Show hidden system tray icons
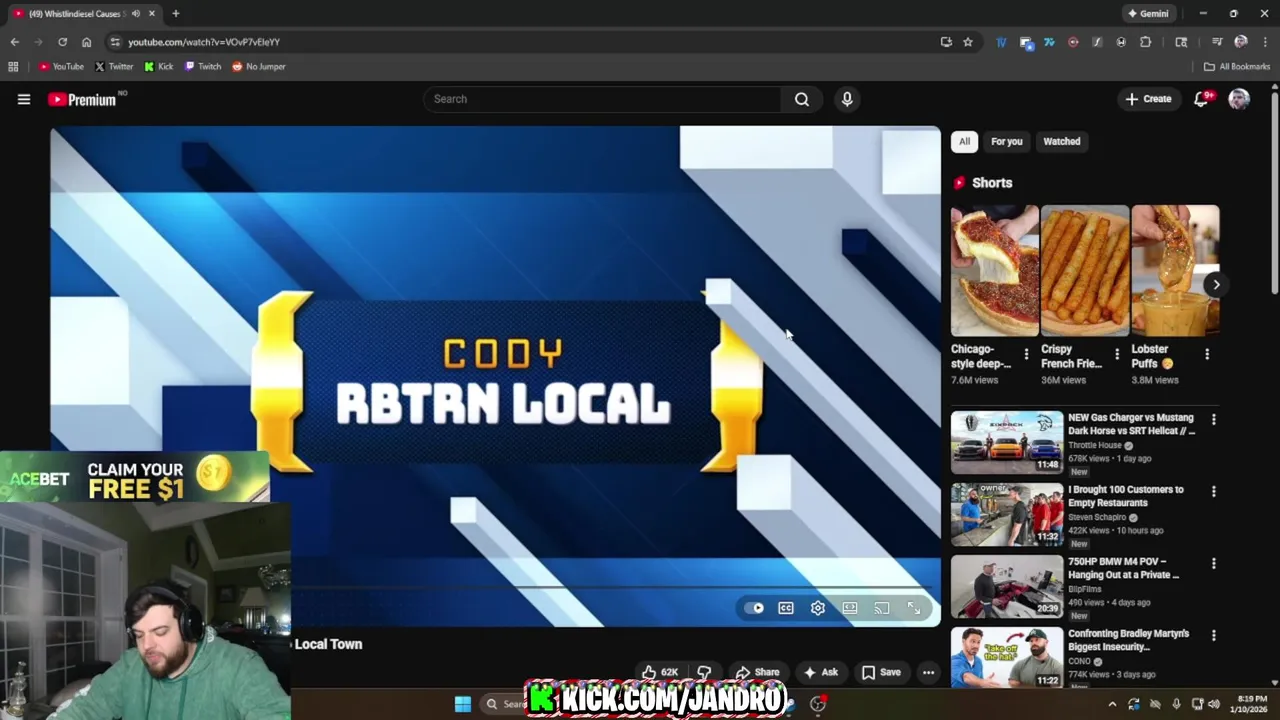 1112,704
